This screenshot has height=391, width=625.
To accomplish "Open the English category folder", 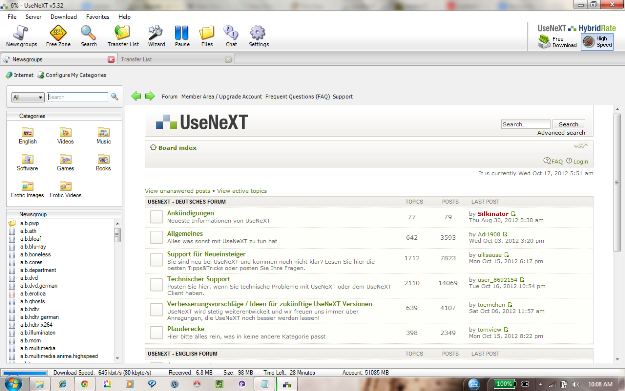I will pyautogui.click(x=28, y=136).
